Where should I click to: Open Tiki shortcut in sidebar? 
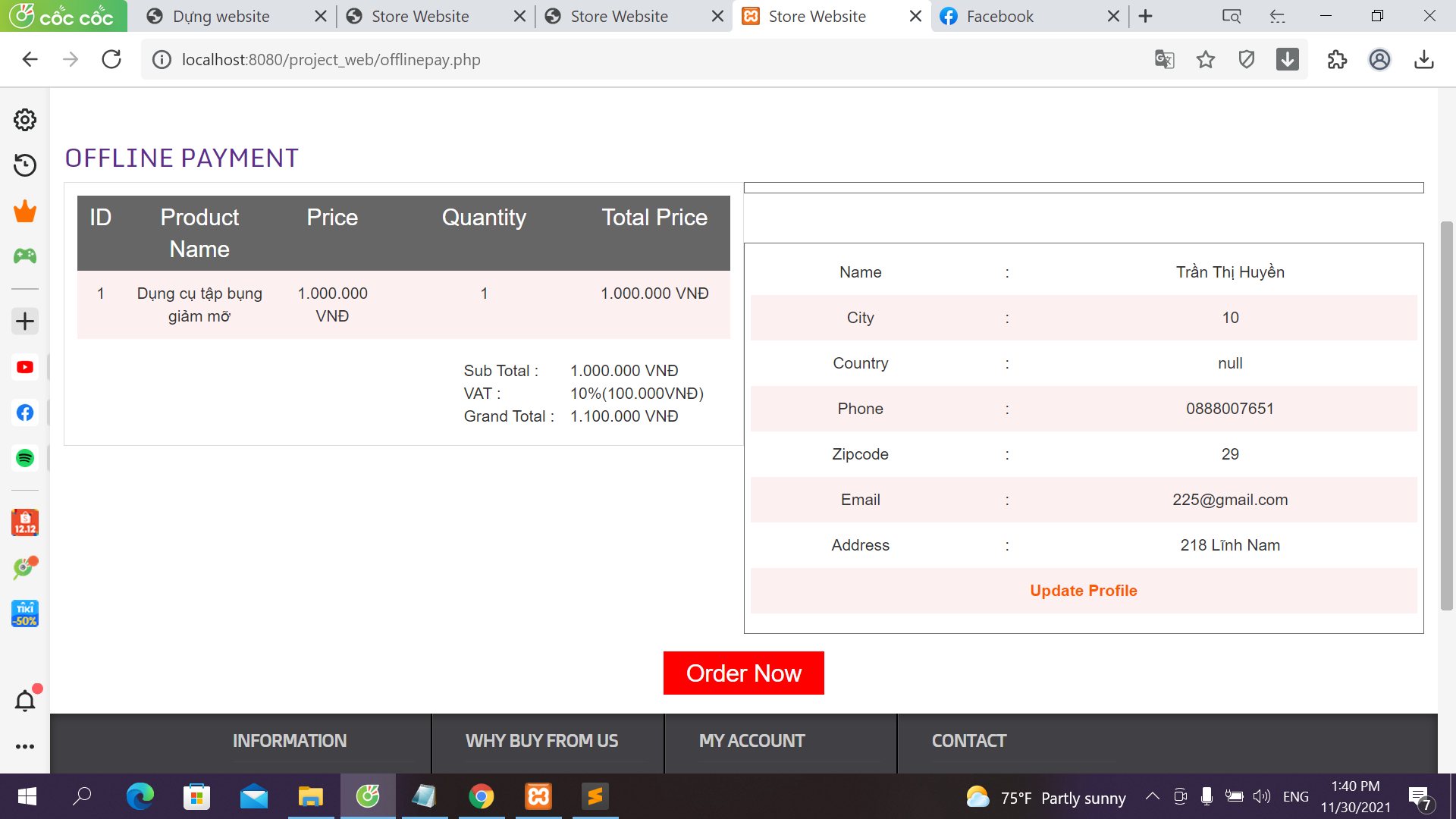[x=25, y=613]
